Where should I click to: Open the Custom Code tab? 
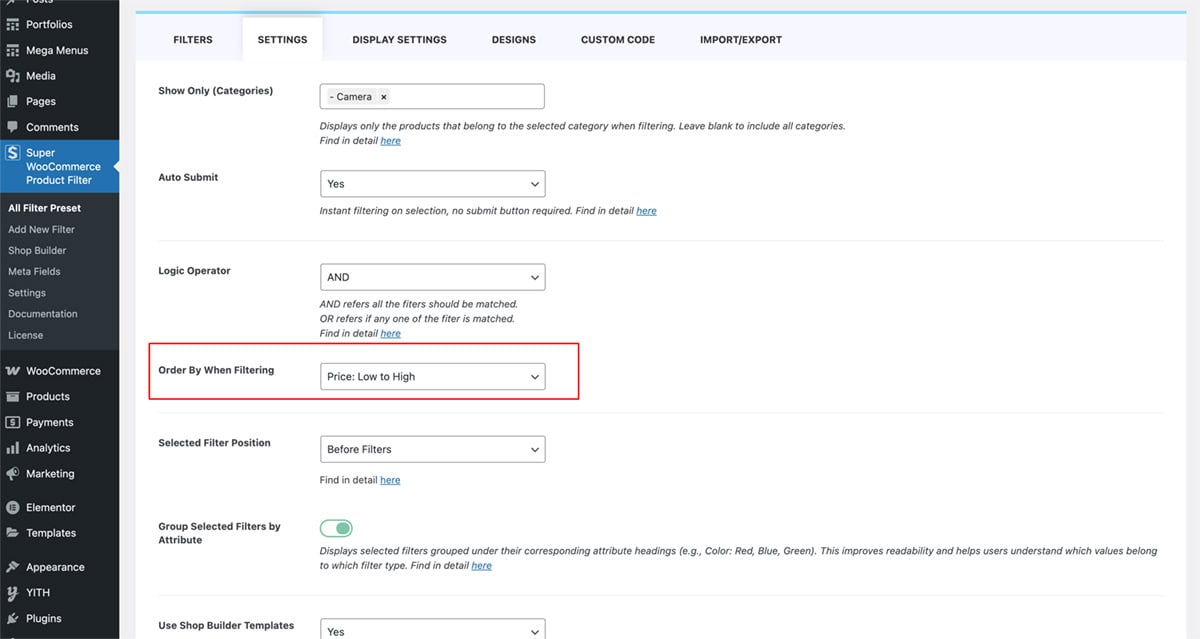618,40
